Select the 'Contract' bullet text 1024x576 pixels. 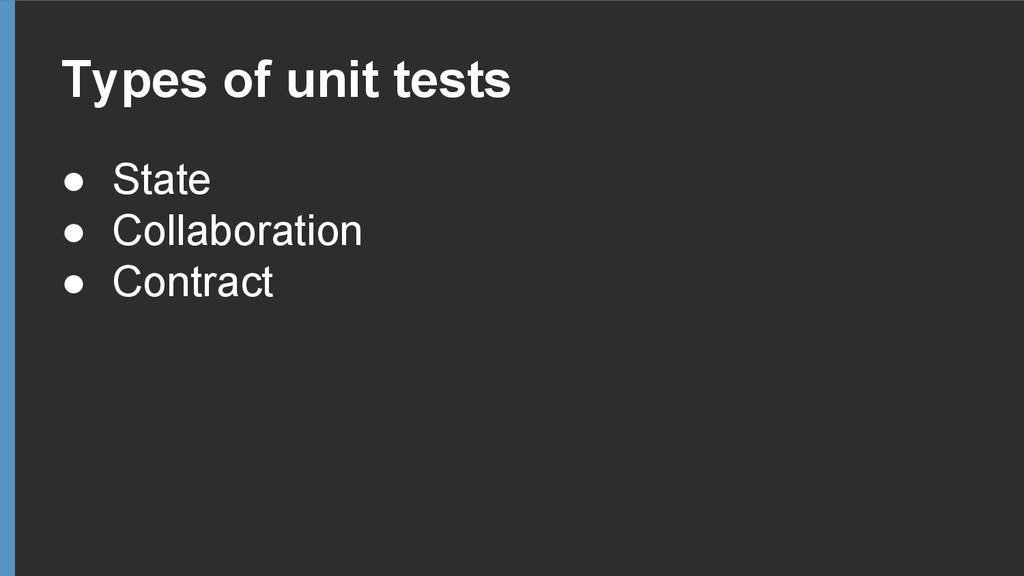192,282
